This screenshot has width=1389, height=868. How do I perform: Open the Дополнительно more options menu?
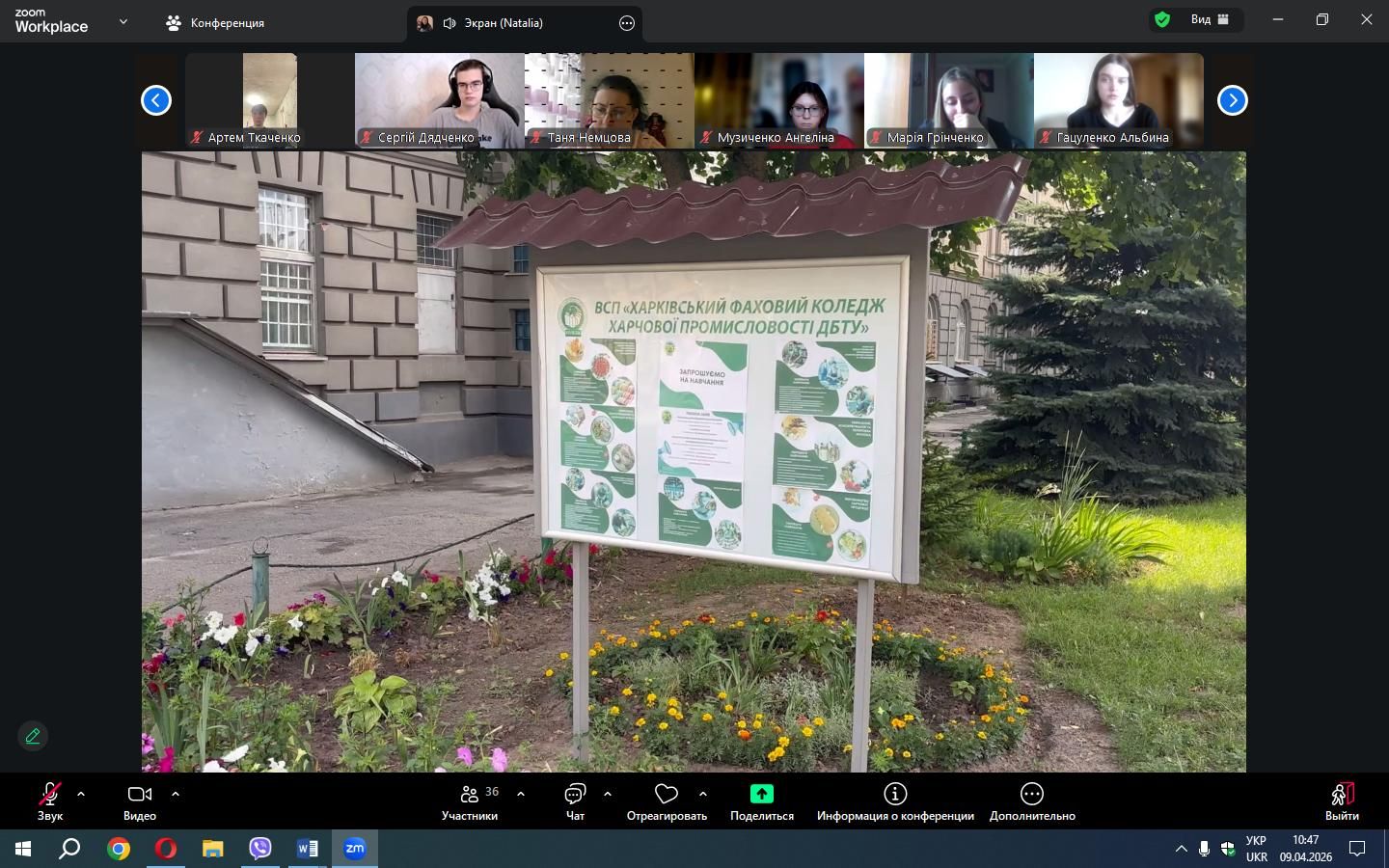(x=1031, y=800)
